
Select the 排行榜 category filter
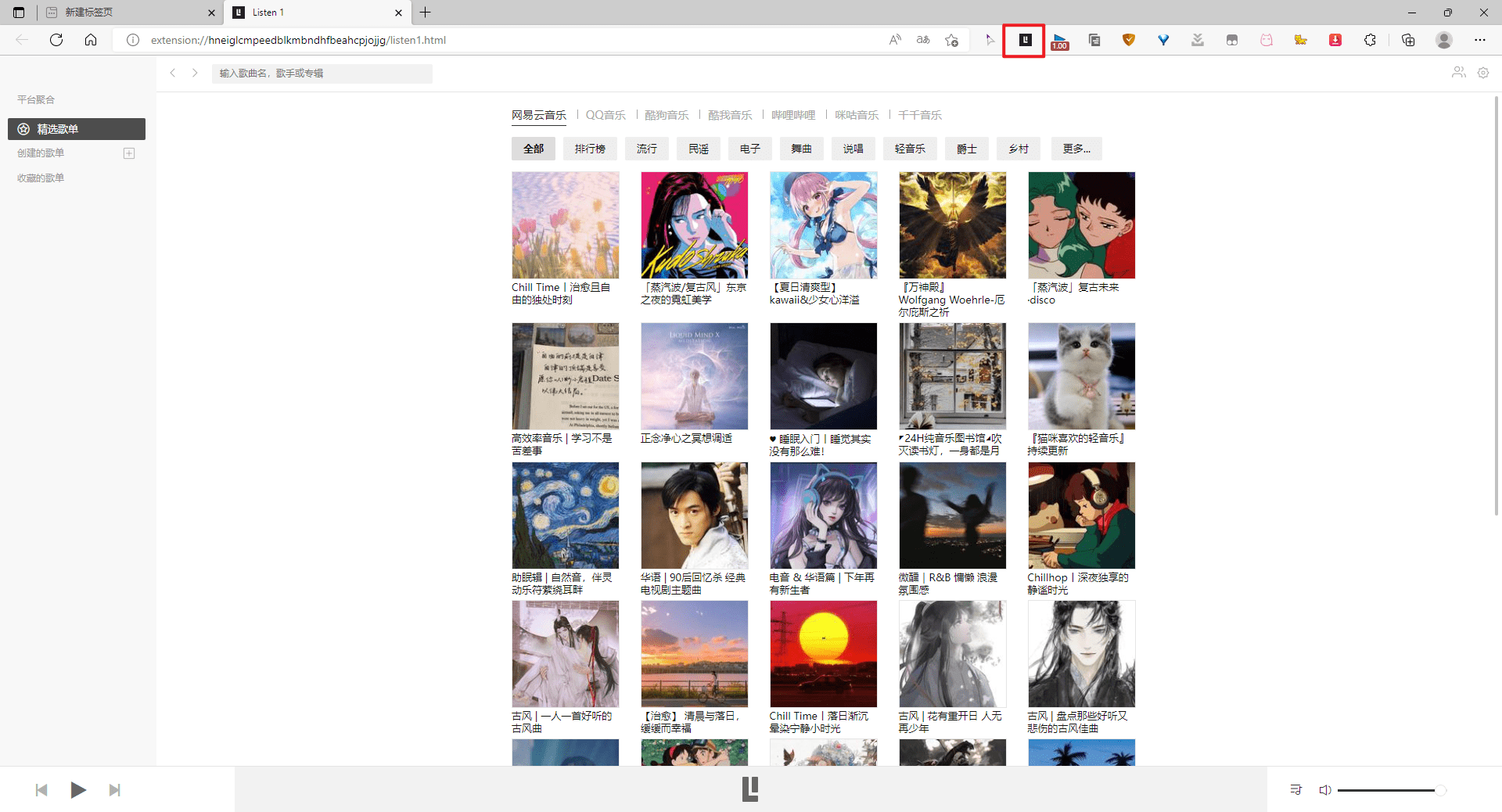tap(590, 149)
